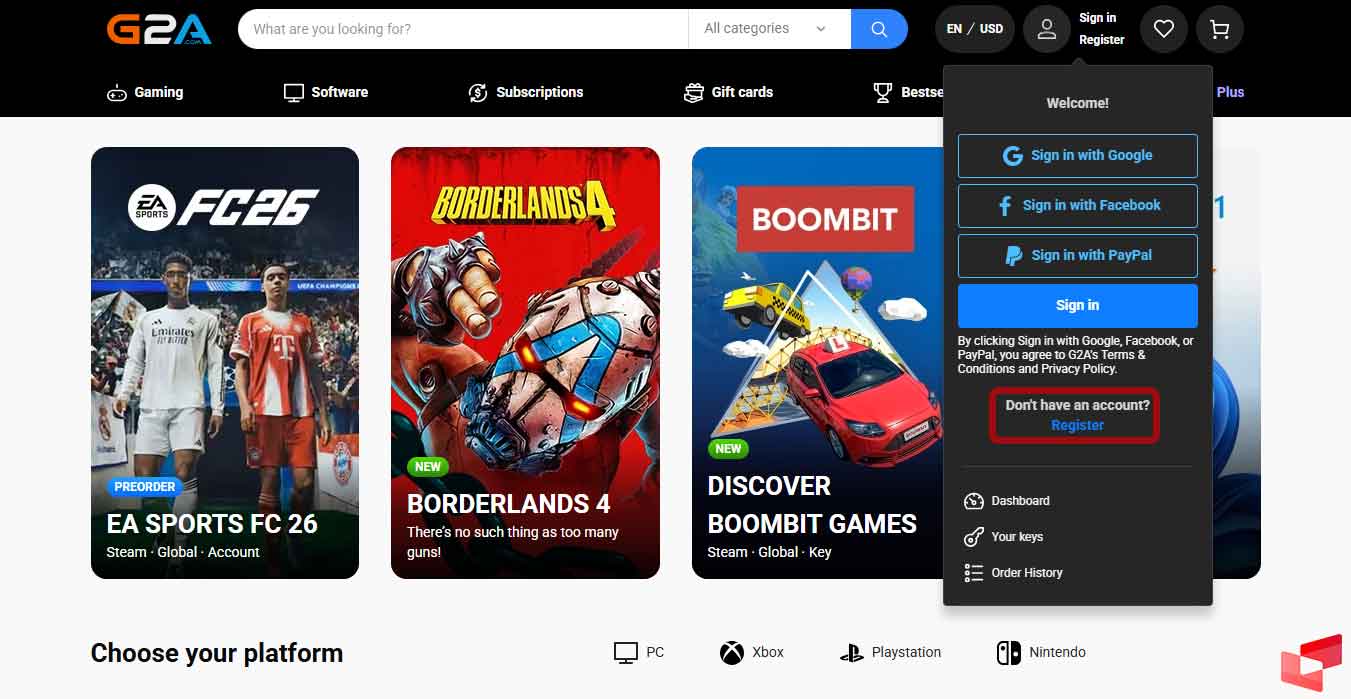Viewport: 1351px width, 699px height.
Task: Select the Nintendo platform icon
Action: [x=1008, y=653]
